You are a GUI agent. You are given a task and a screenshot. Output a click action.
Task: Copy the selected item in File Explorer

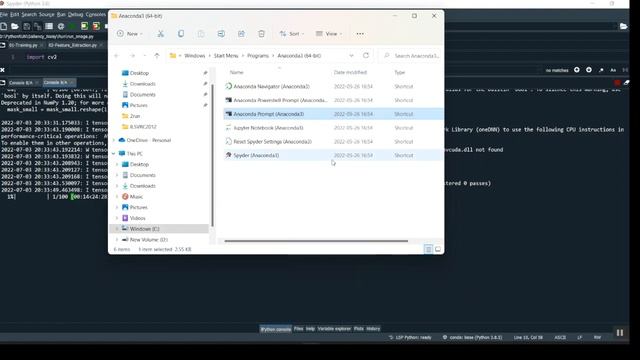coord(181,34)
